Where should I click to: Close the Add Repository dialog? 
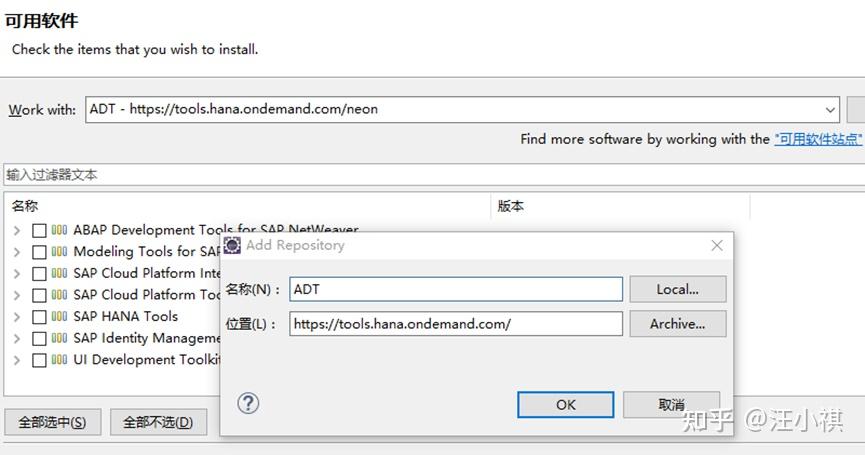(716, 245)
